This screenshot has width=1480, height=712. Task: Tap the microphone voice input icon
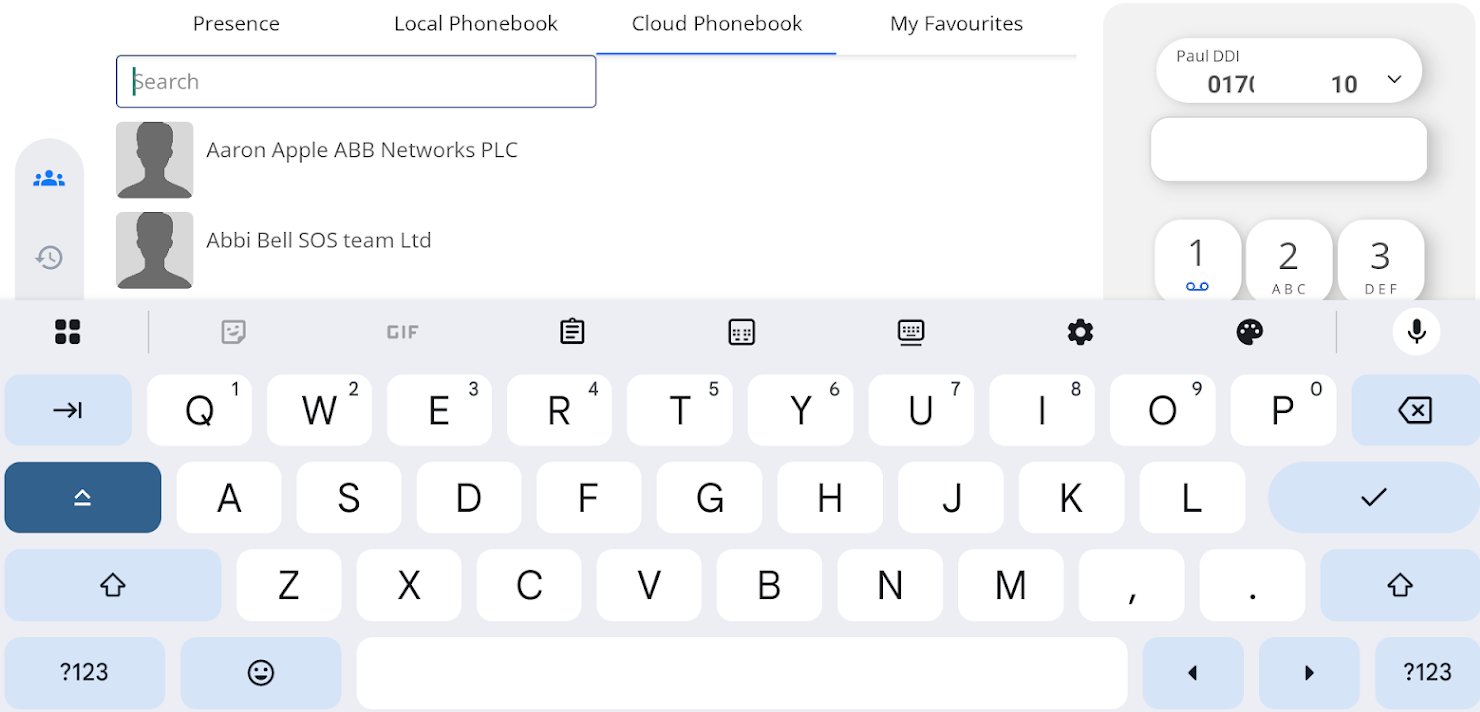pos(1416,332)
